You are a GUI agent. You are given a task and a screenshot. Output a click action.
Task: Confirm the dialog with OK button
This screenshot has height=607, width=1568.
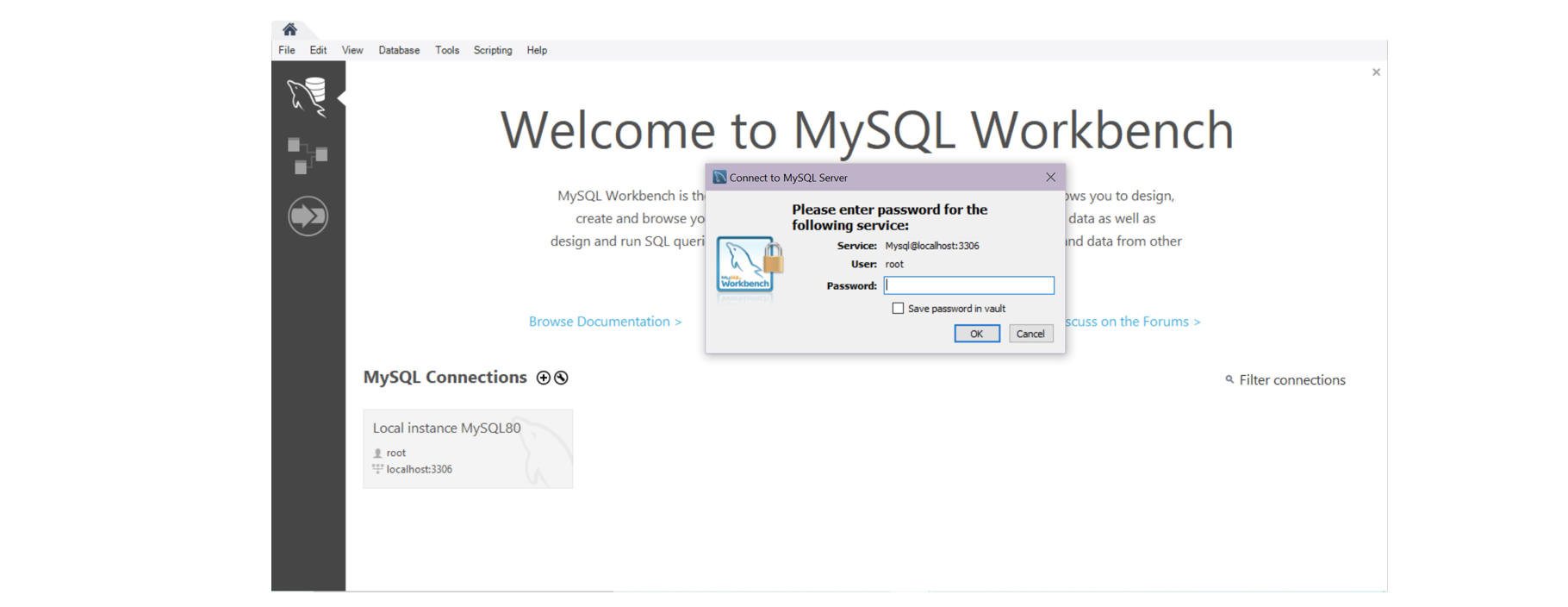(x=977, y=334)
